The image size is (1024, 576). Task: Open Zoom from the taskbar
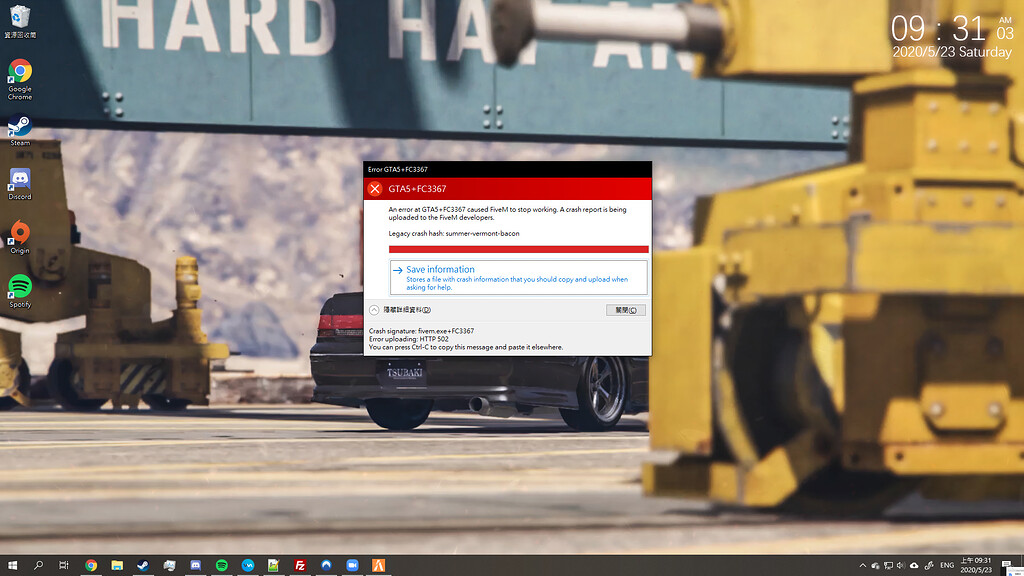tap(352, 566)
